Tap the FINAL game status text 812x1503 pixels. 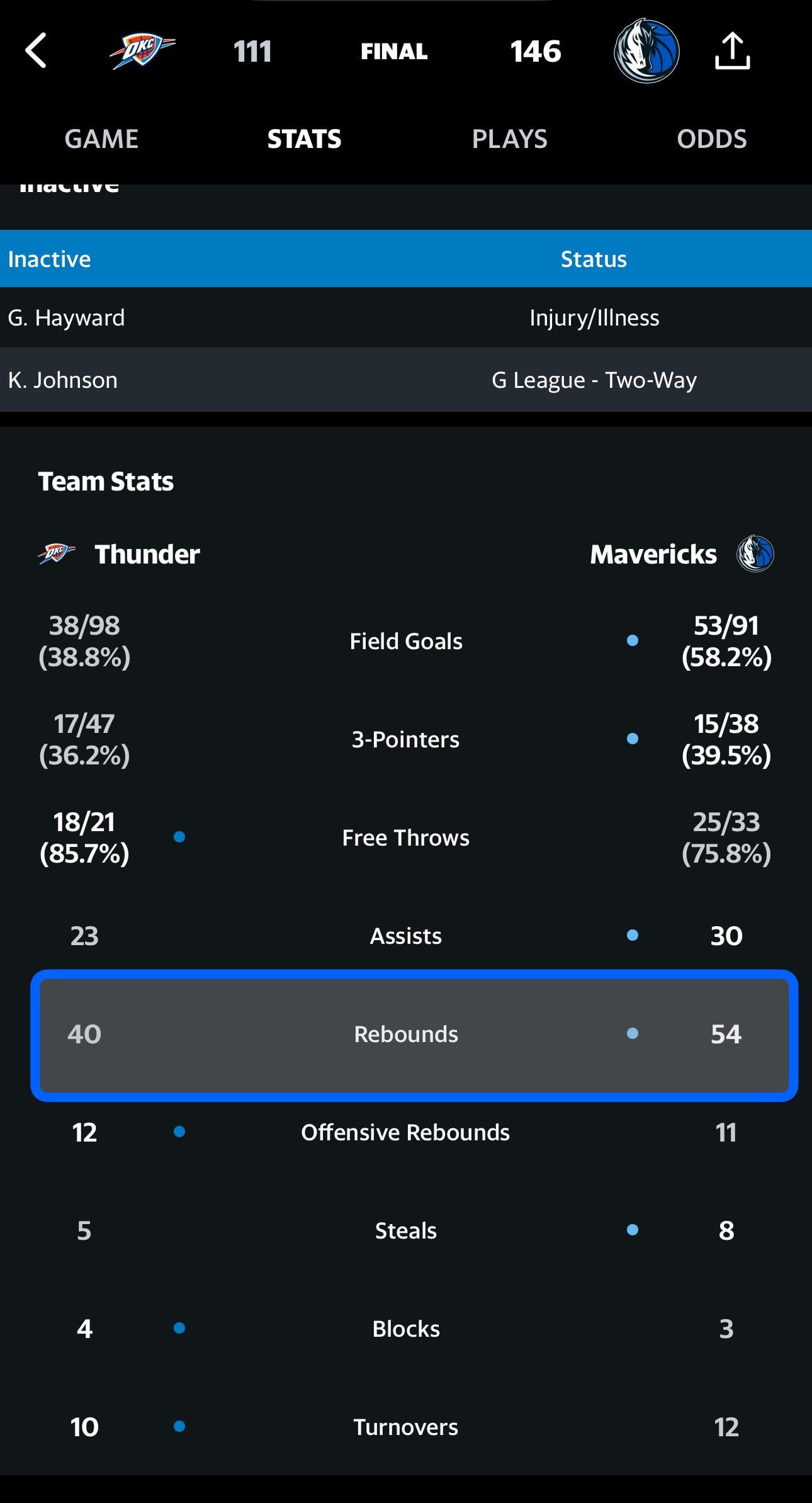click(x=394, y=51)
